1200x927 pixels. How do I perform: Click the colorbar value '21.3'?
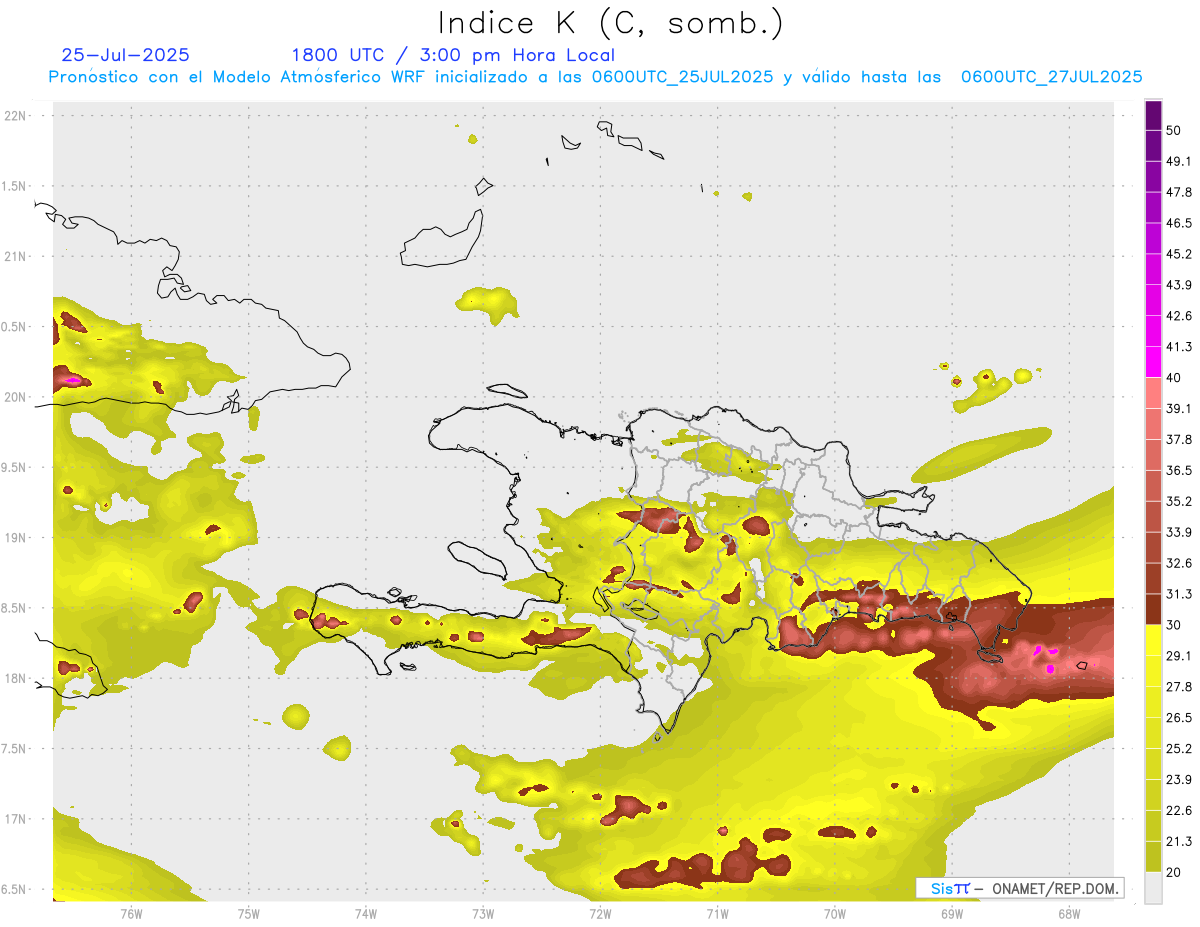click(1179, 841)
